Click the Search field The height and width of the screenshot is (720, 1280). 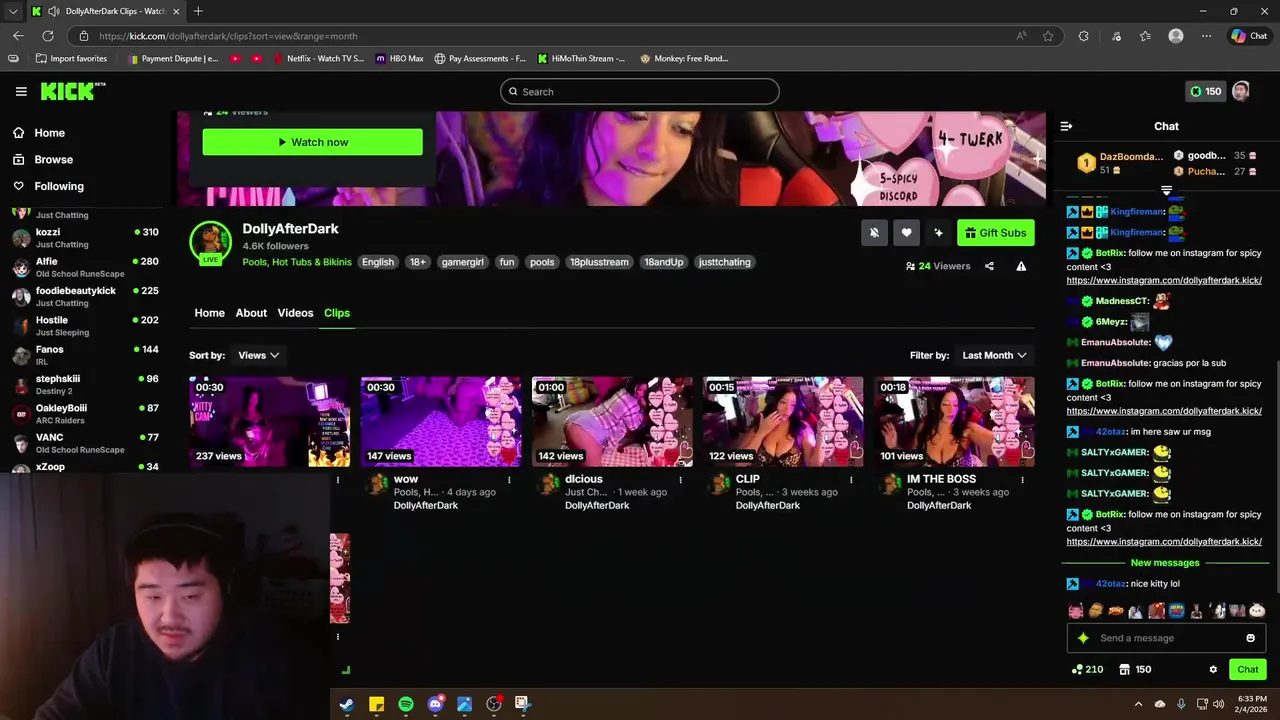(x=640, y=92)
